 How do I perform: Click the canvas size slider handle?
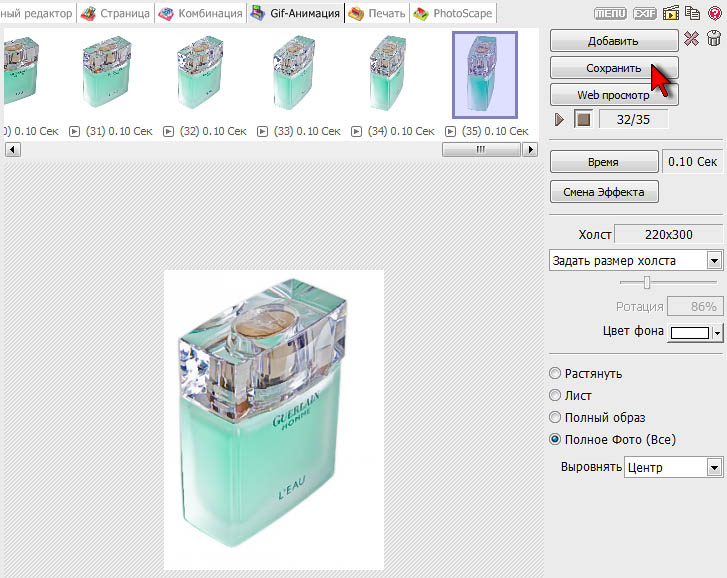click(x=647, y=282)
